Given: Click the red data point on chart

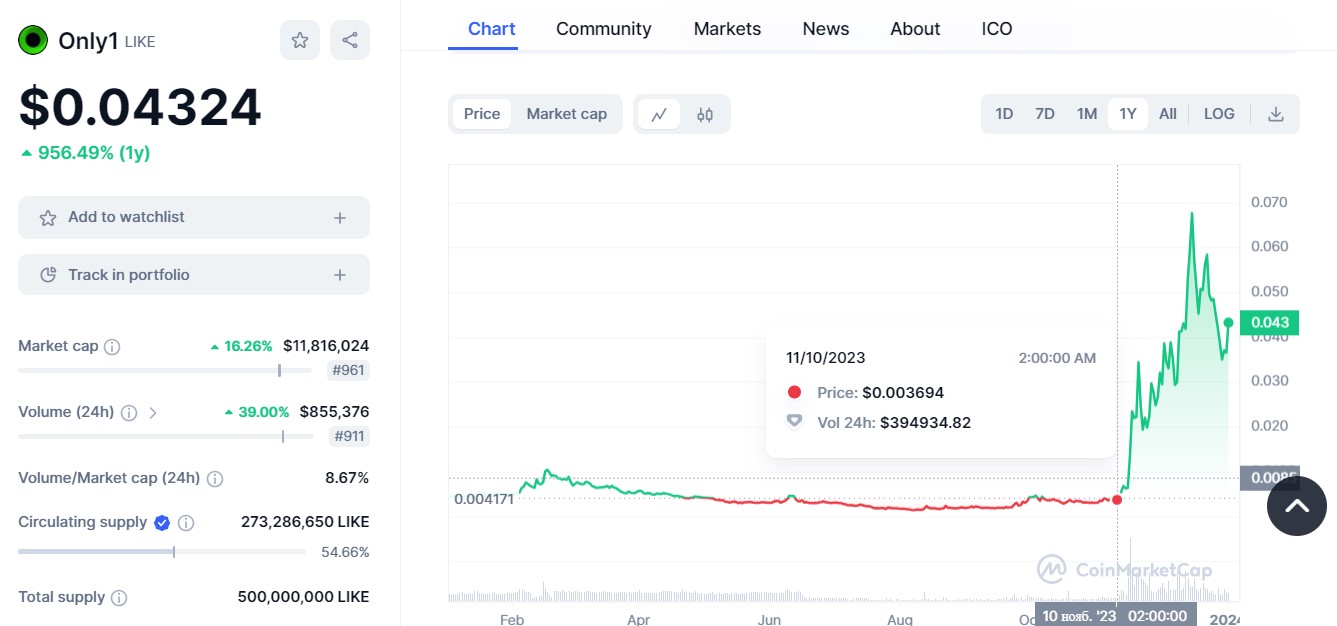Looking at the screenshot, I should 1117,499.
